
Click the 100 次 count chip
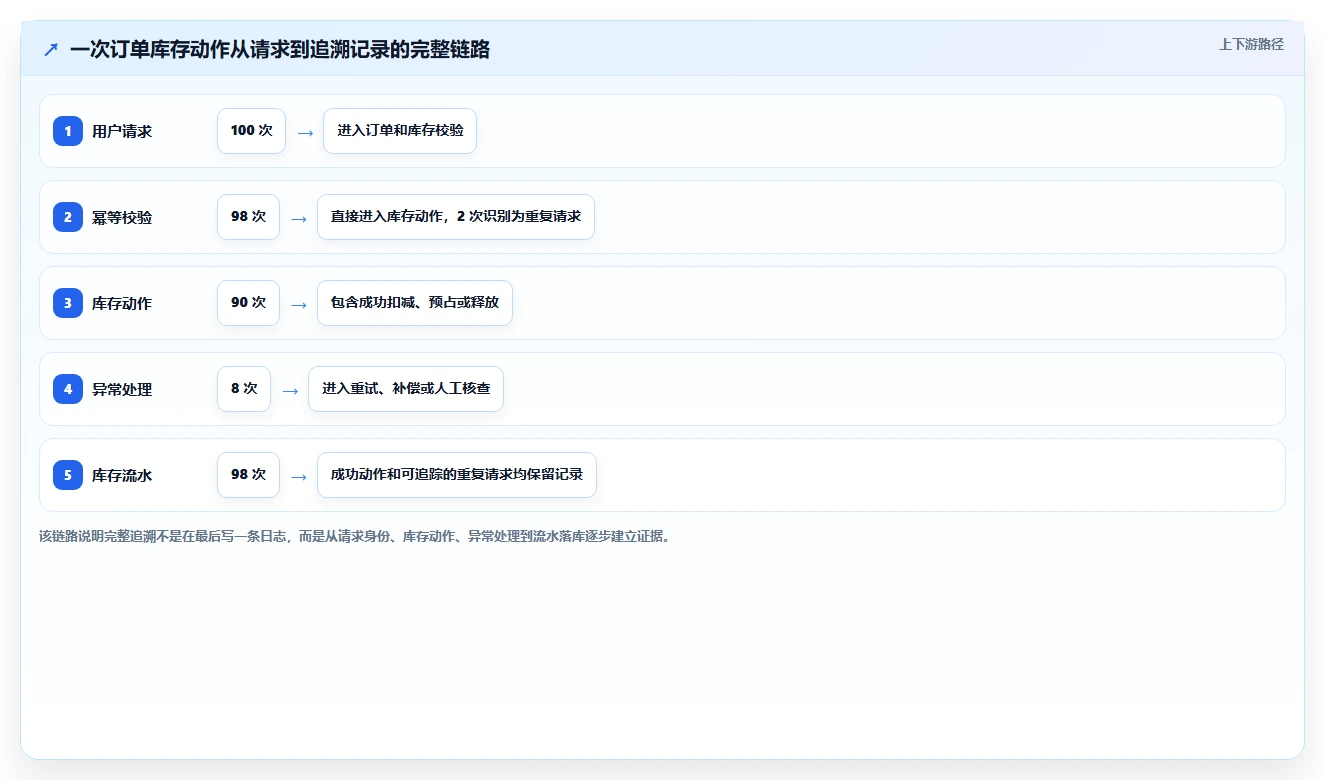[251, 131]
